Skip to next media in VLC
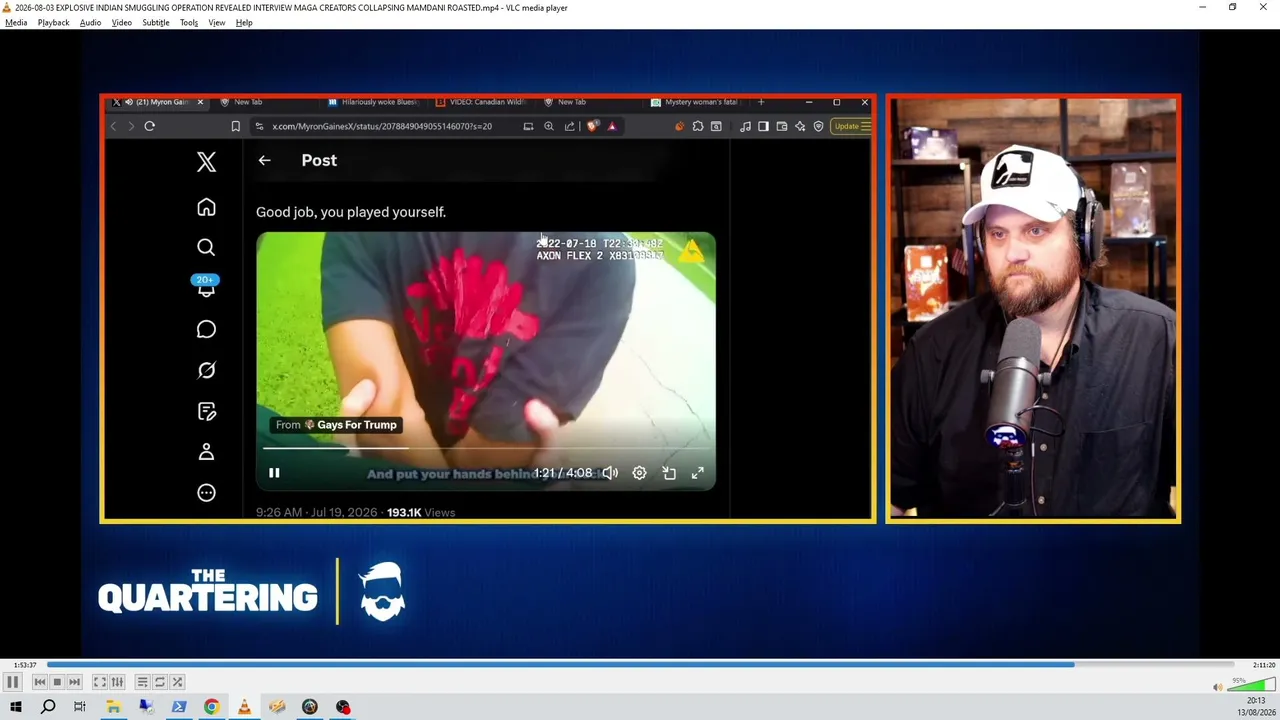Screen dimensions: 1280x720 pyautogui.click(x=74, y=682)
